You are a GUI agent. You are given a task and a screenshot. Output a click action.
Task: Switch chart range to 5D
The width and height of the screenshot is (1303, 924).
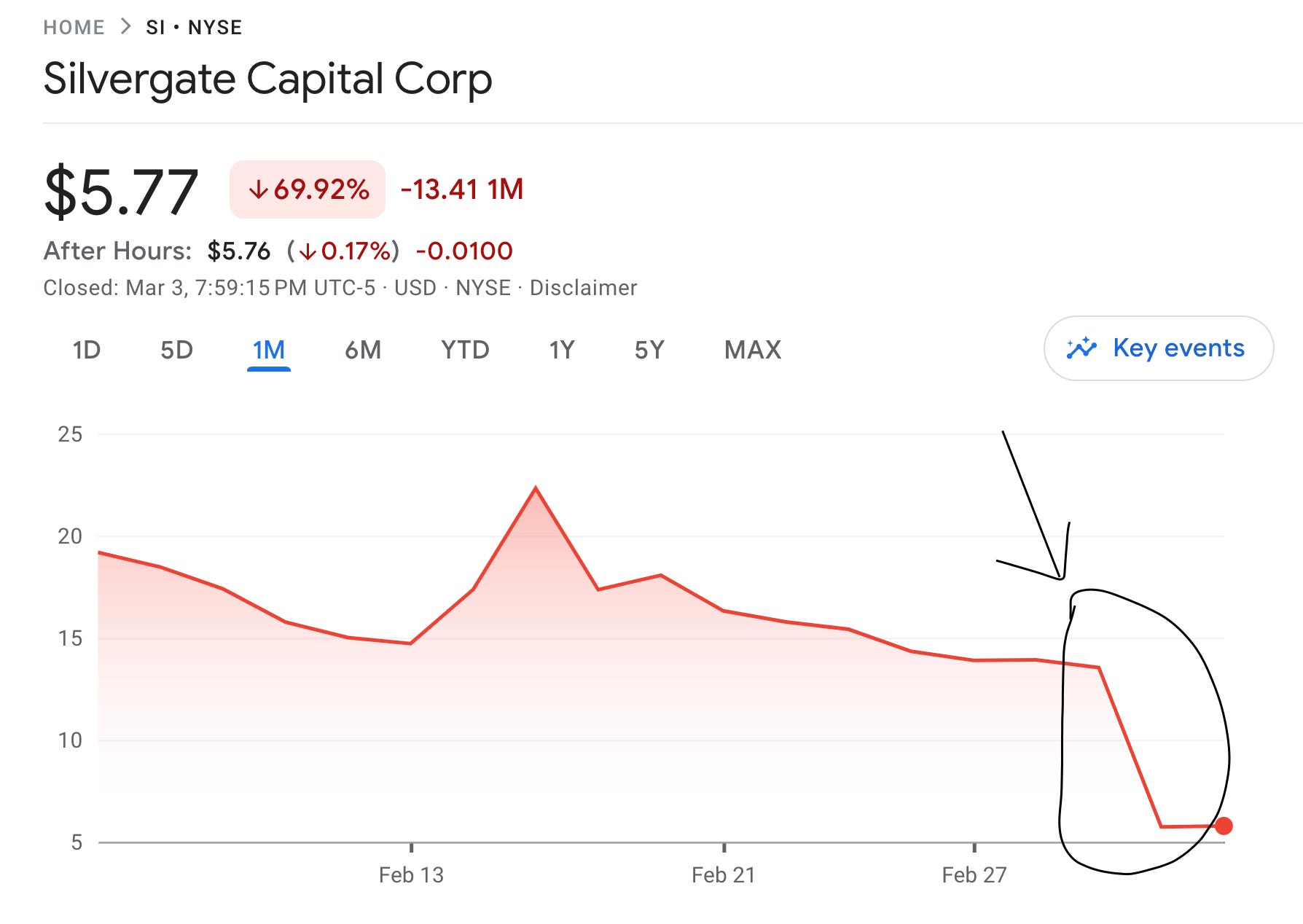pyautogui.click(x=176, y=351)
